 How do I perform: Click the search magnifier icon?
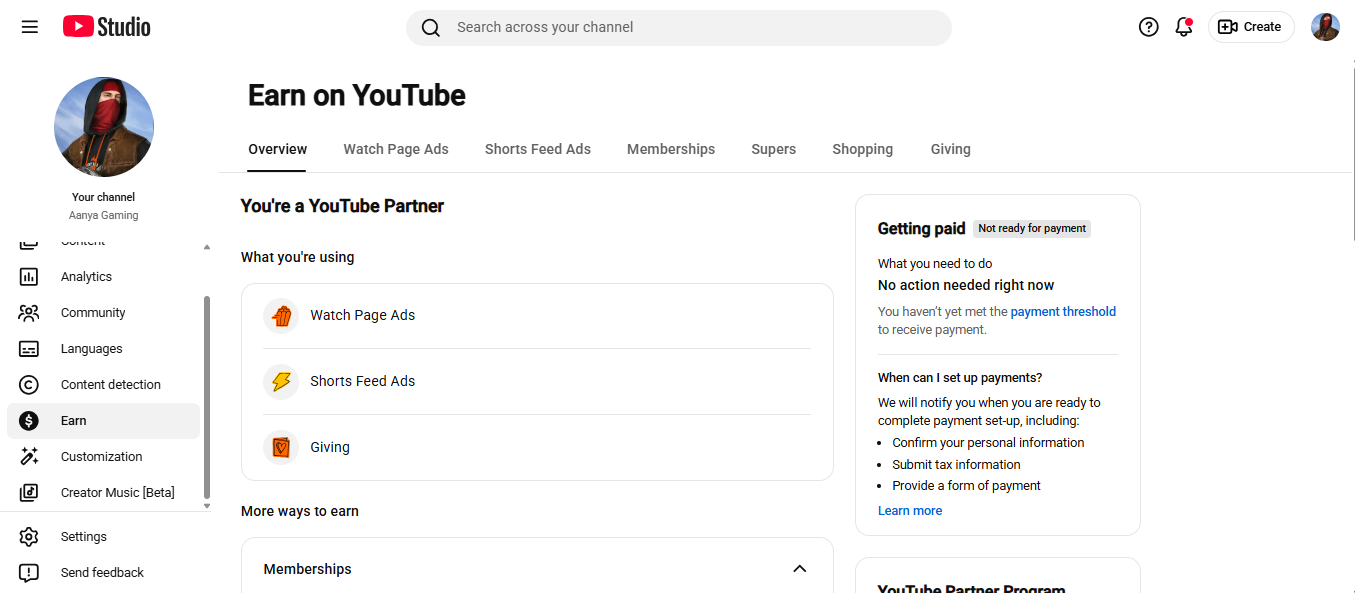pyautogui.click(x=431, y=28)
